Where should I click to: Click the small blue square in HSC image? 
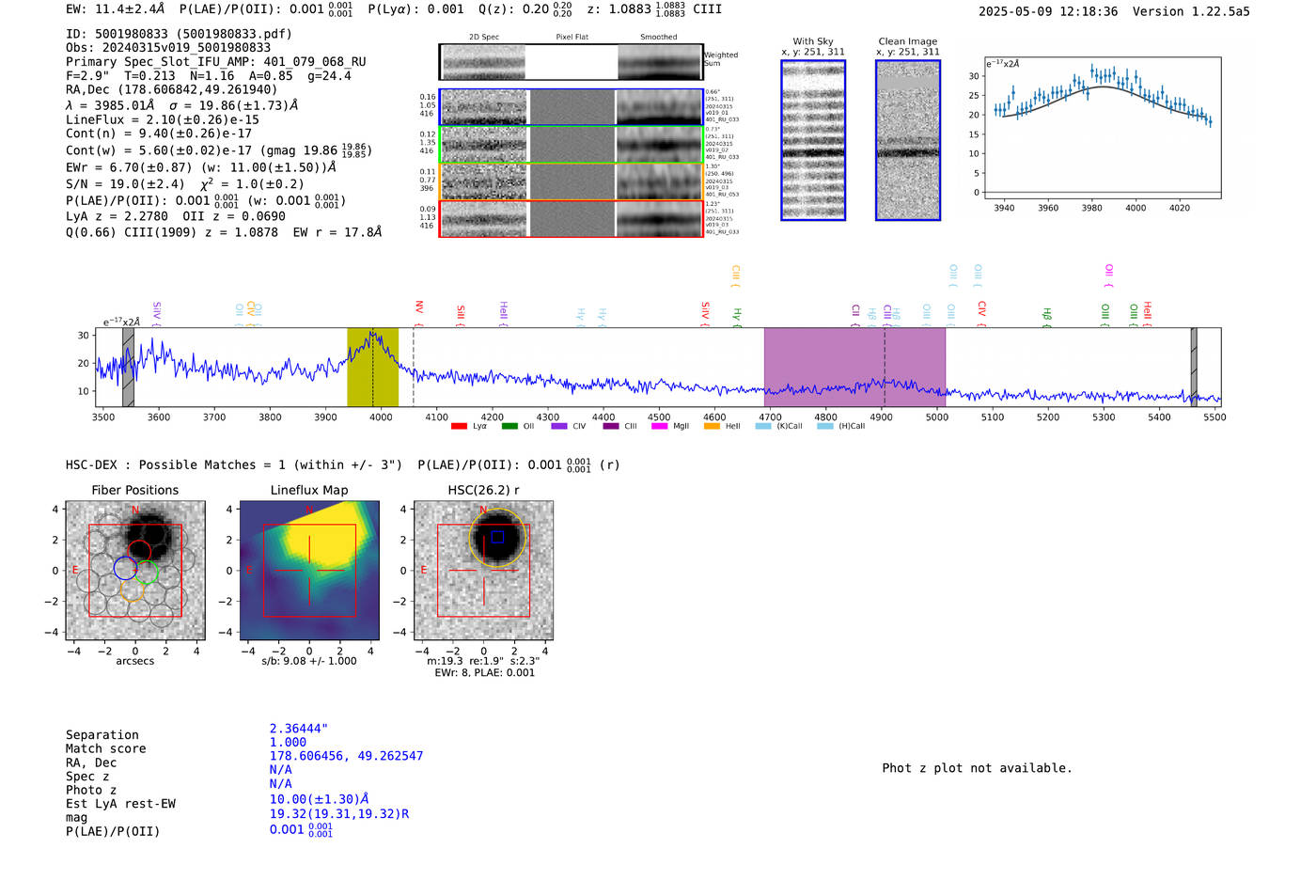point(497,537)
